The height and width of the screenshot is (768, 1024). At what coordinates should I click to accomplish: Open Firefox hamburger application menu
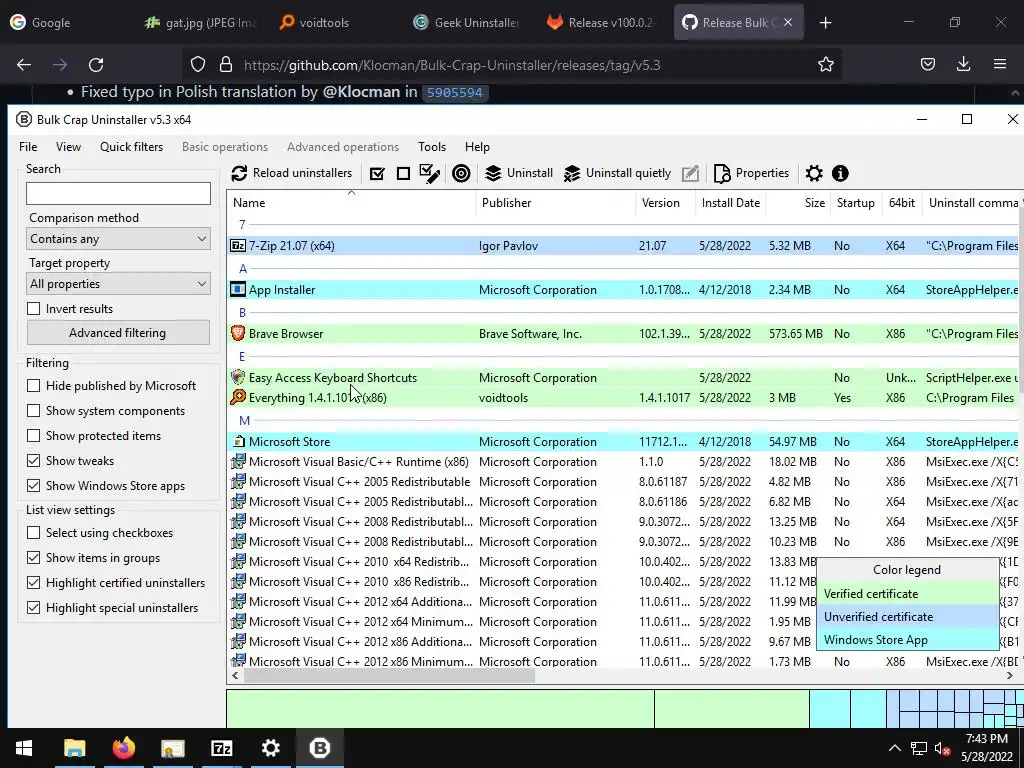(x=1000, y=64)
